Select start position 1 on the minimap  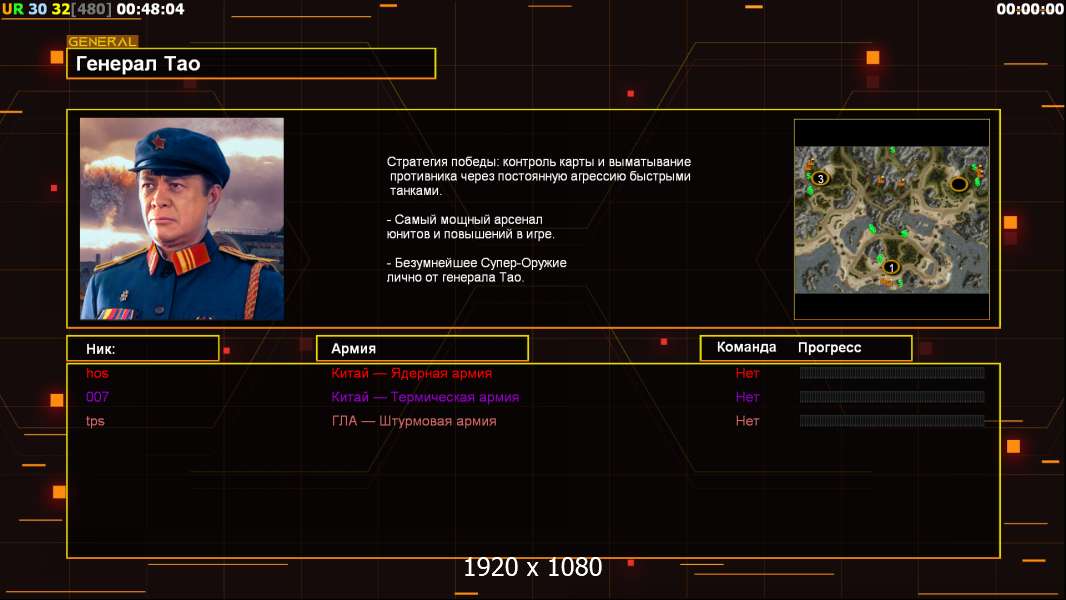click(891, 268)
